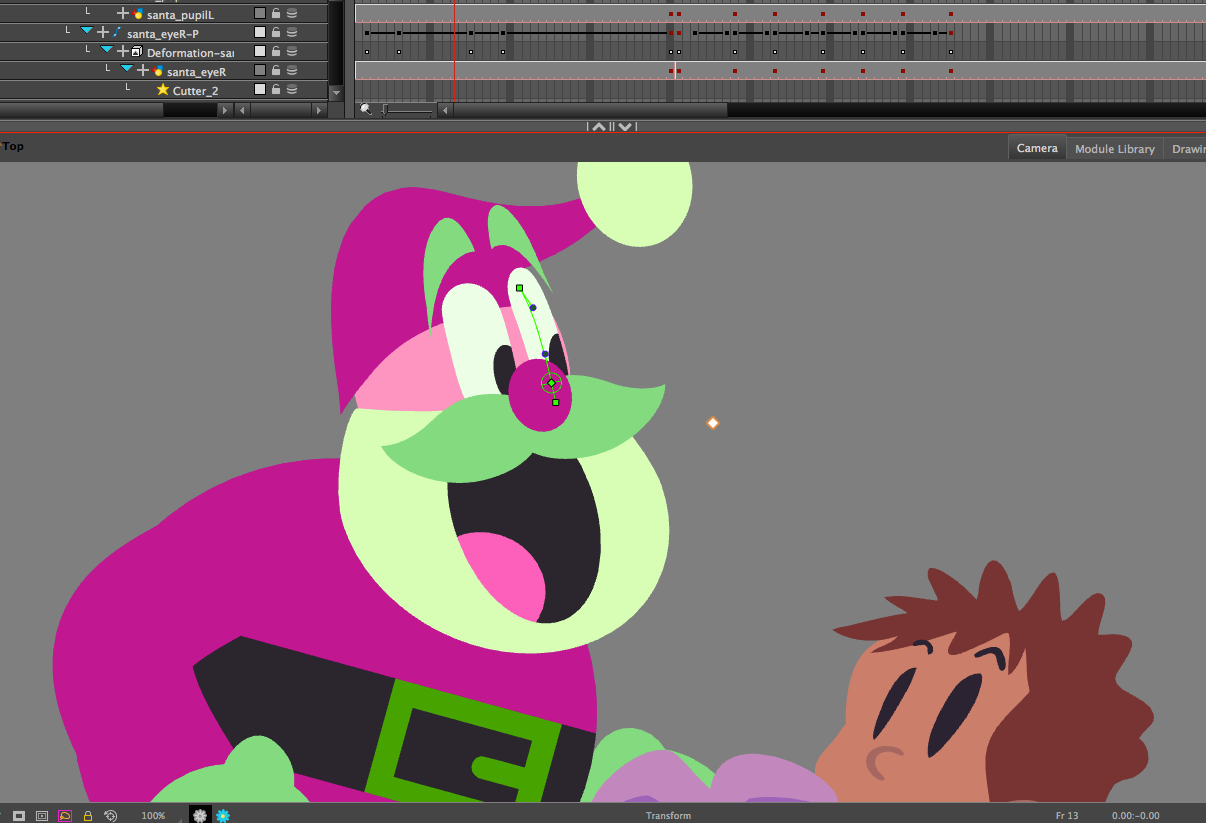
Task: Click the last keyframe on santa_eyeR-P track
Action: (x=950, y=33)
